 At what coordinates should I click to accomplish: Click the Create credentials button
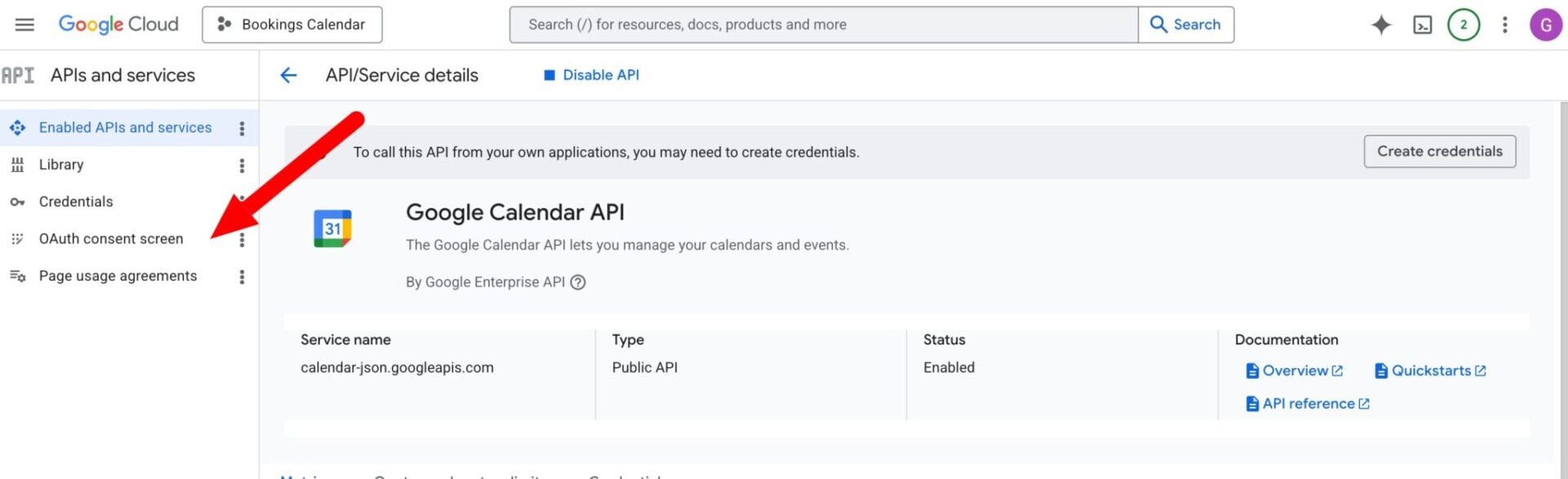click(1439, 152)
